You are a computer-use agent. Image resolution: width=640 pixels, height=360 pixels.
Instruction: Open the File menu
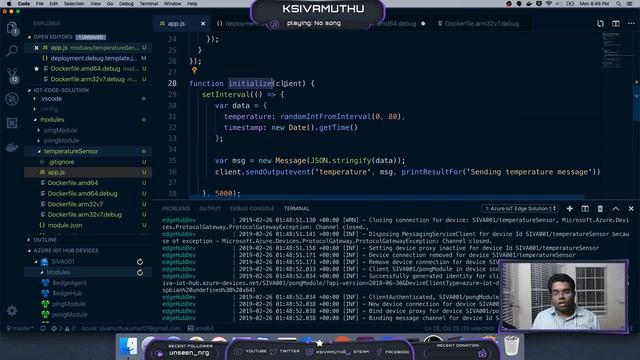tap(39, 4)
